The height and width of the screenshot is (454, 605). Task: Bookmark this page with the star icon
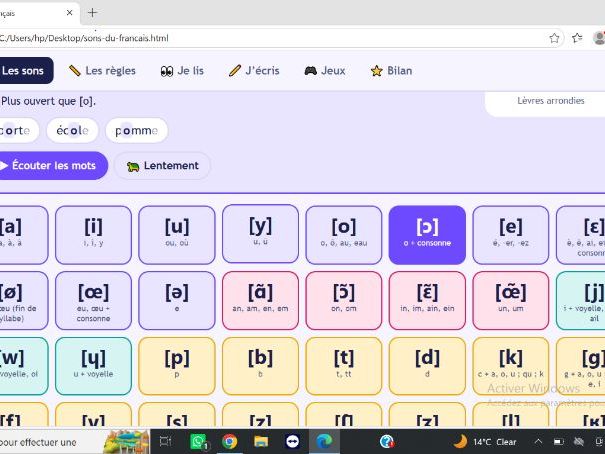tap(554, 38)
